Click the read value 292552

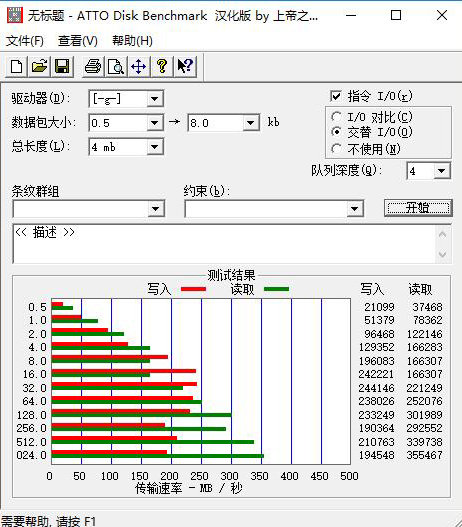tap(425, 428)
